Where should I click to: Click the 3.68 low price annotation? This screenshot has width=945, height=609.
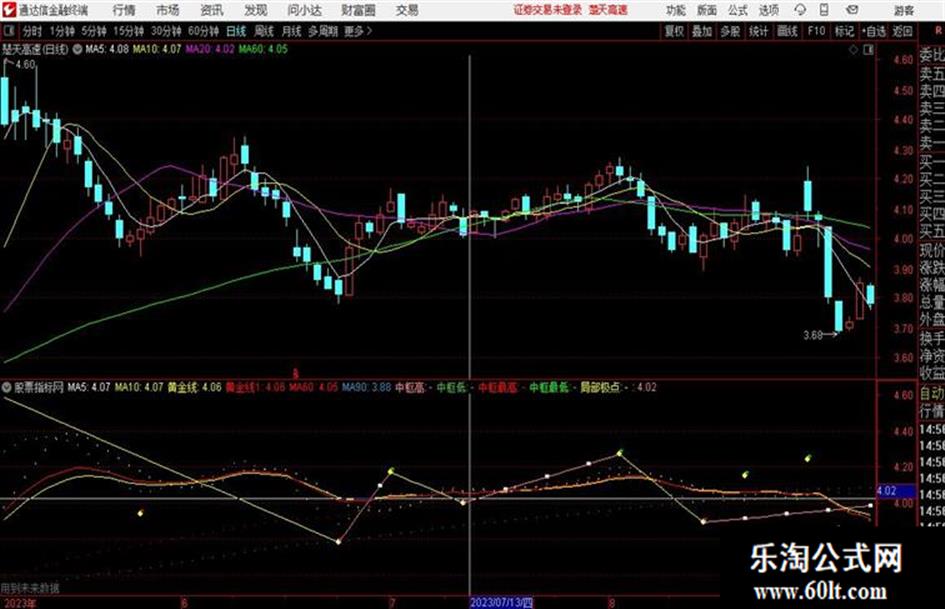(x=813, y=335)
